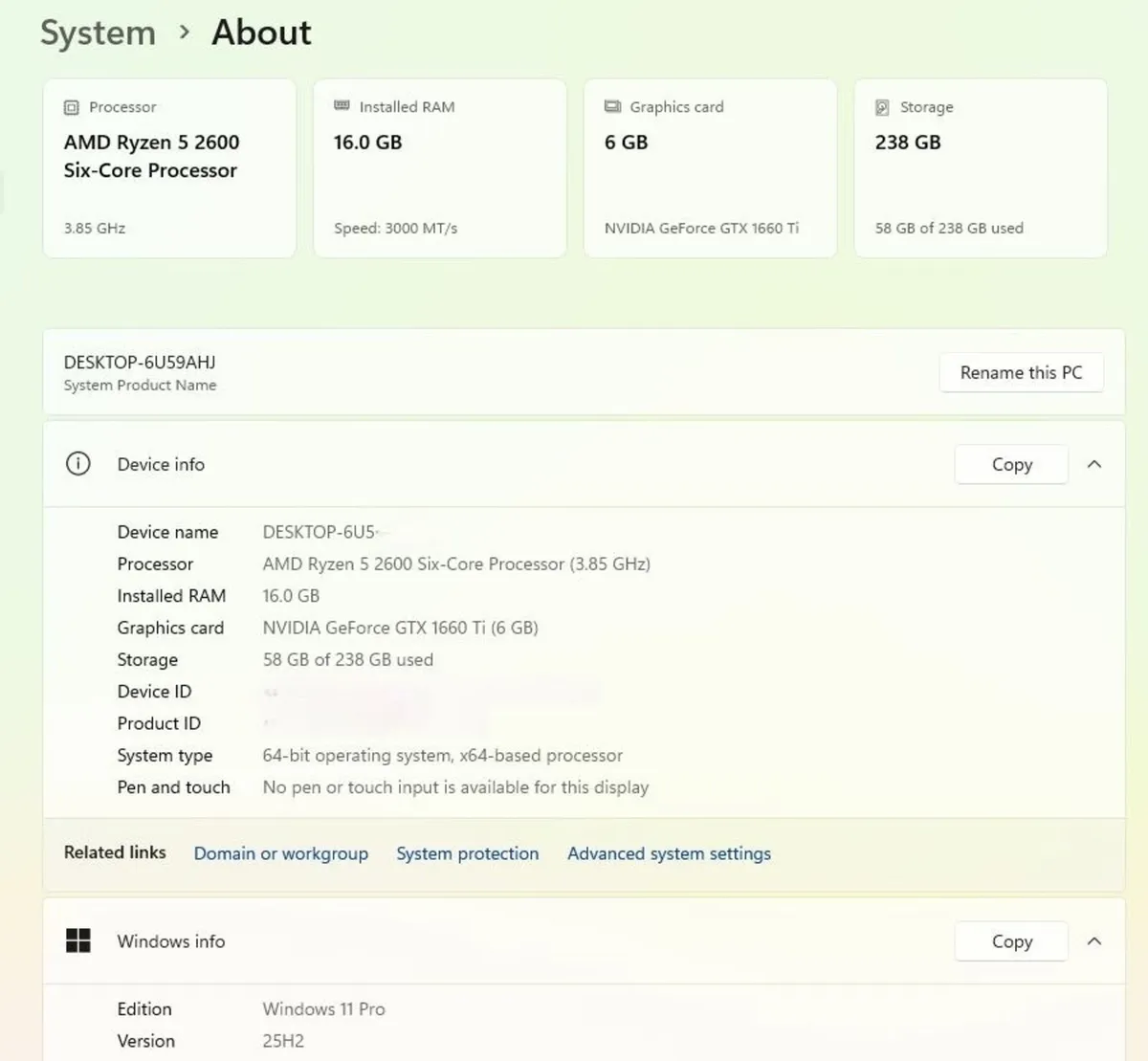Click the 16.0 GB value in Device info list

coord(291,595)
